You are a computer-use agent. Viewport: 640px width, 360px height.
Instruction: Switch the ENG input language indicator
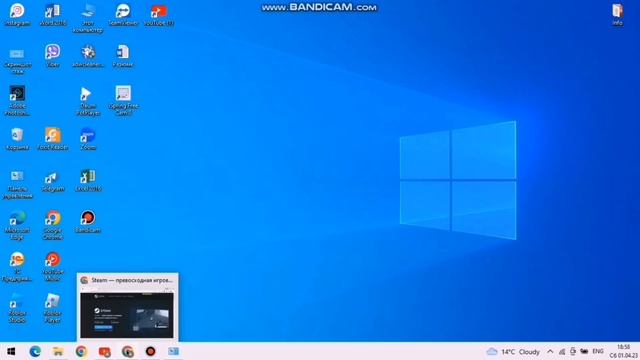(x=598, y=351)
